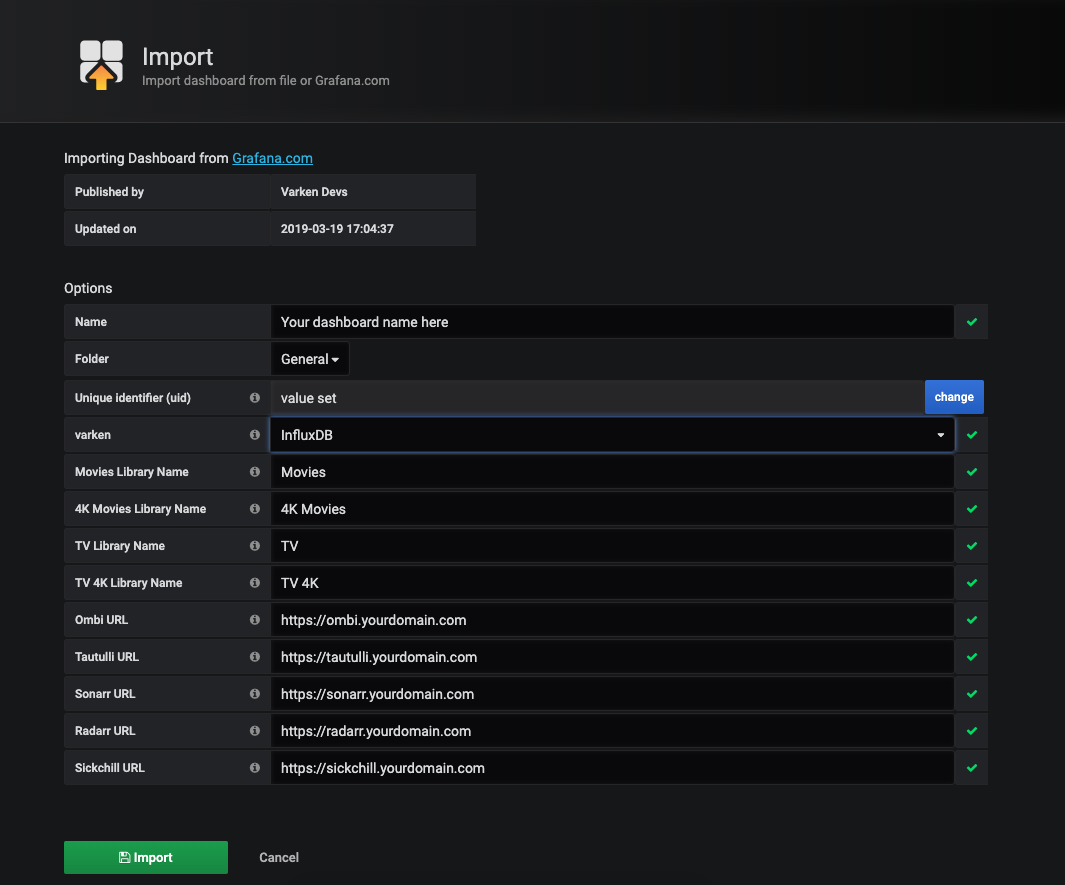Click 'Import dashboard from file or Grafana.com' subtitle
This screenshot has width=1065, height=885.
pyautogui.click(x=266, y=81)
